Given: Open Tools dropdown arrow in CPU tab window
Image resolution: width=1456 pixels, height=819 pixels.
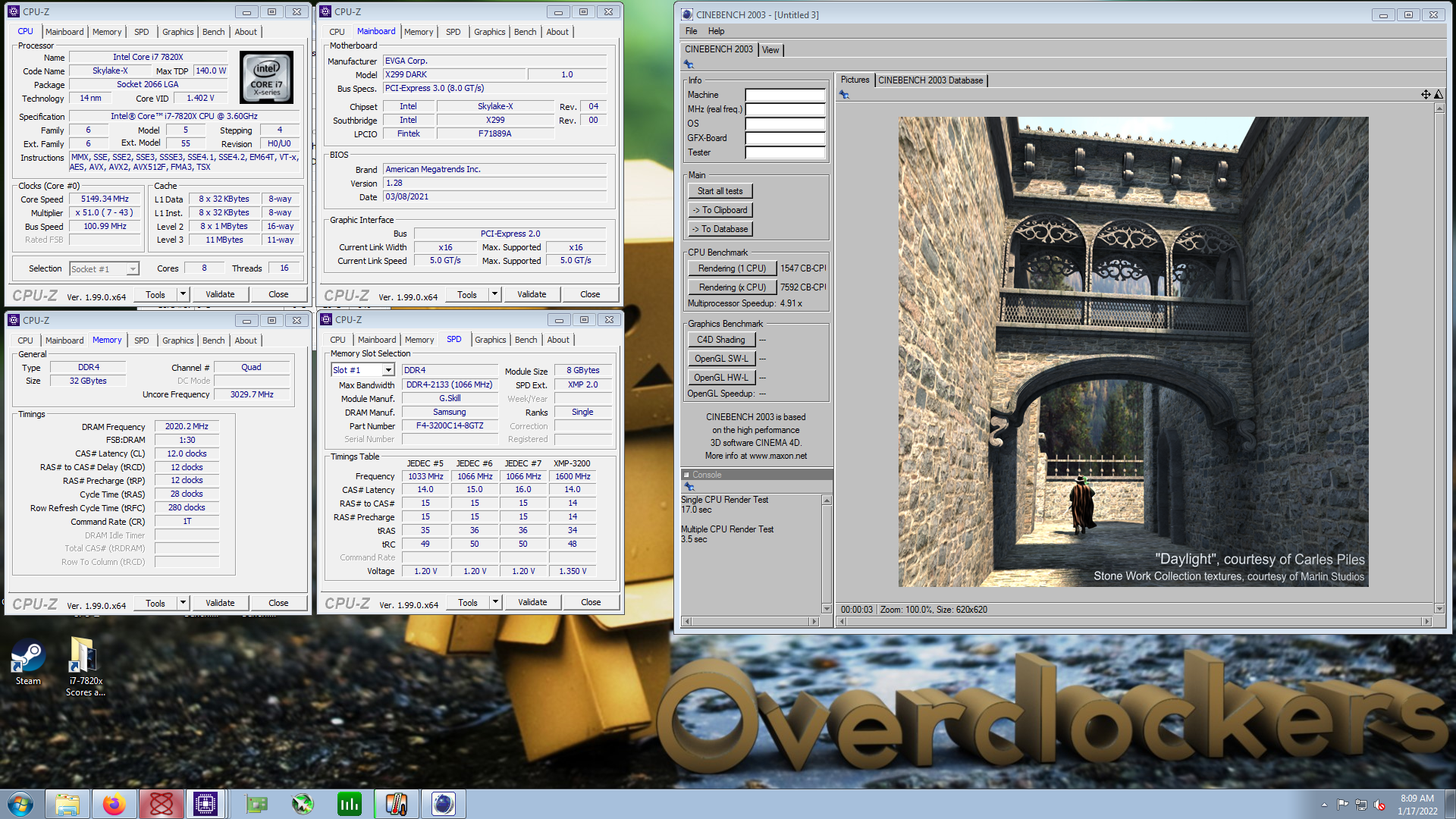Looking at the screenshot, I should [x=183, y=294].
